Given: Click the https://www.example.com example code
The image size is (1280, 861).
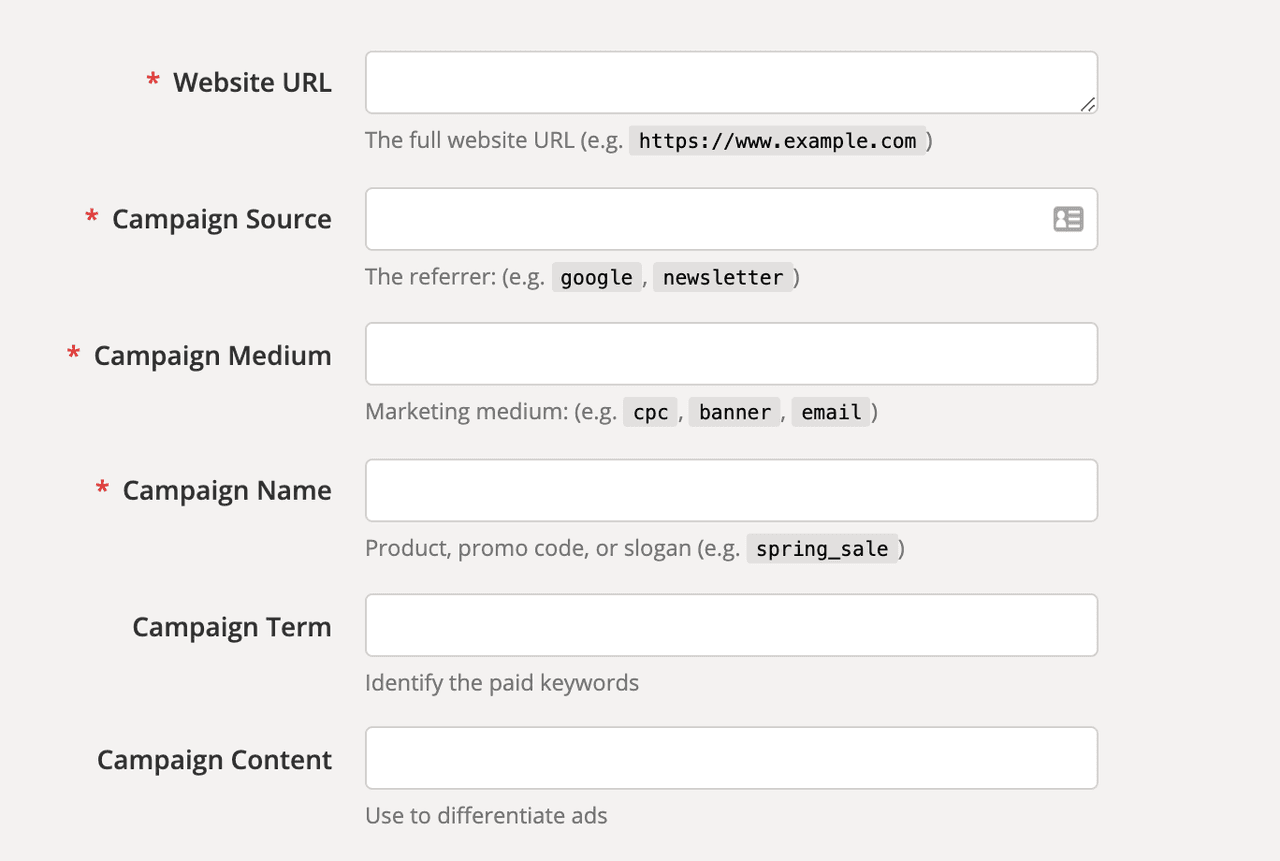Looking at the screenshot, I should pyautogui.click(x=777, y=141).
